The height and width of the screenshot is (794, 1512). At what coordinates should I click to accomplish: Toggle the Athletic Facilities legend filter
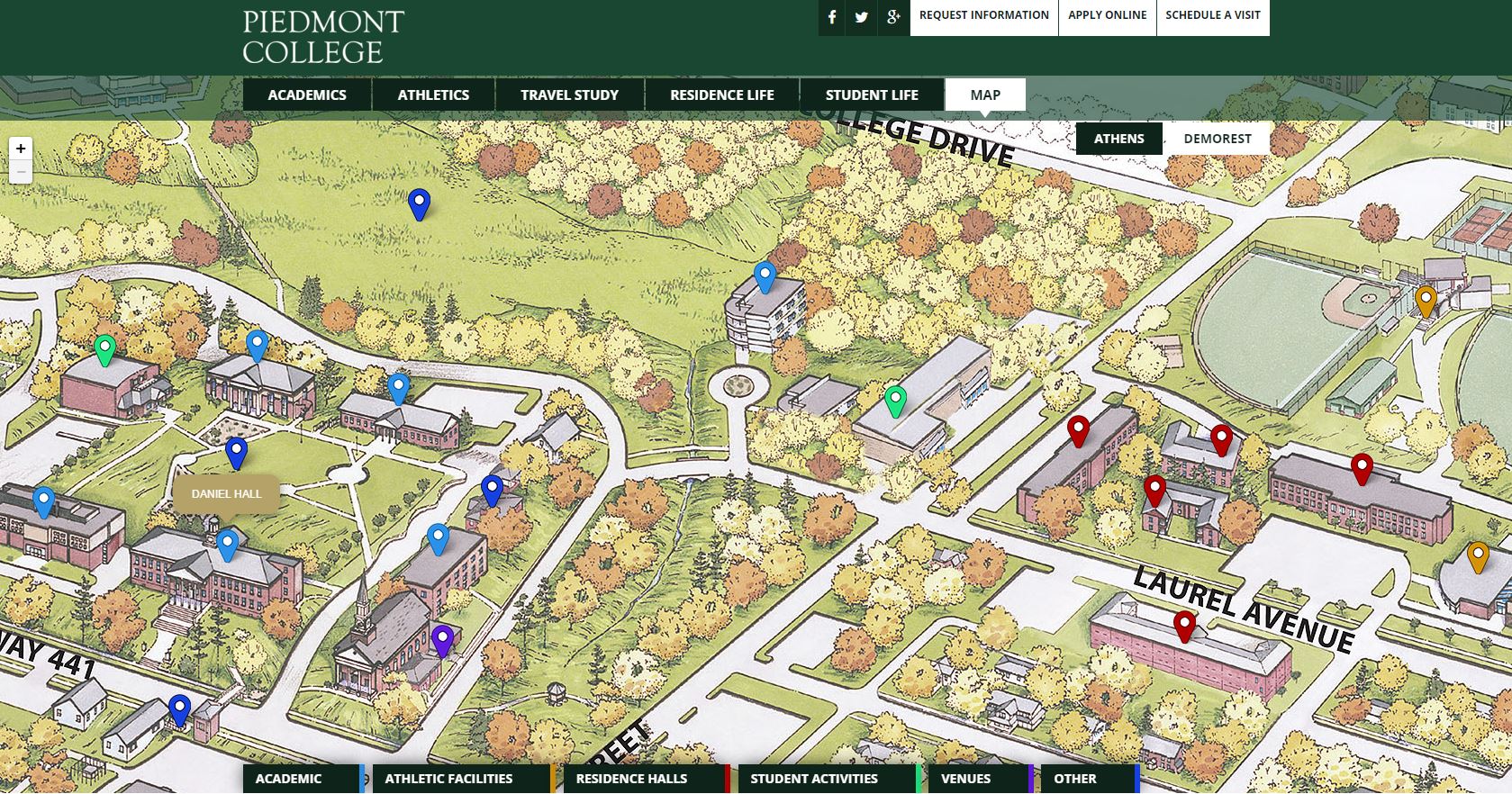coord(464,779)
